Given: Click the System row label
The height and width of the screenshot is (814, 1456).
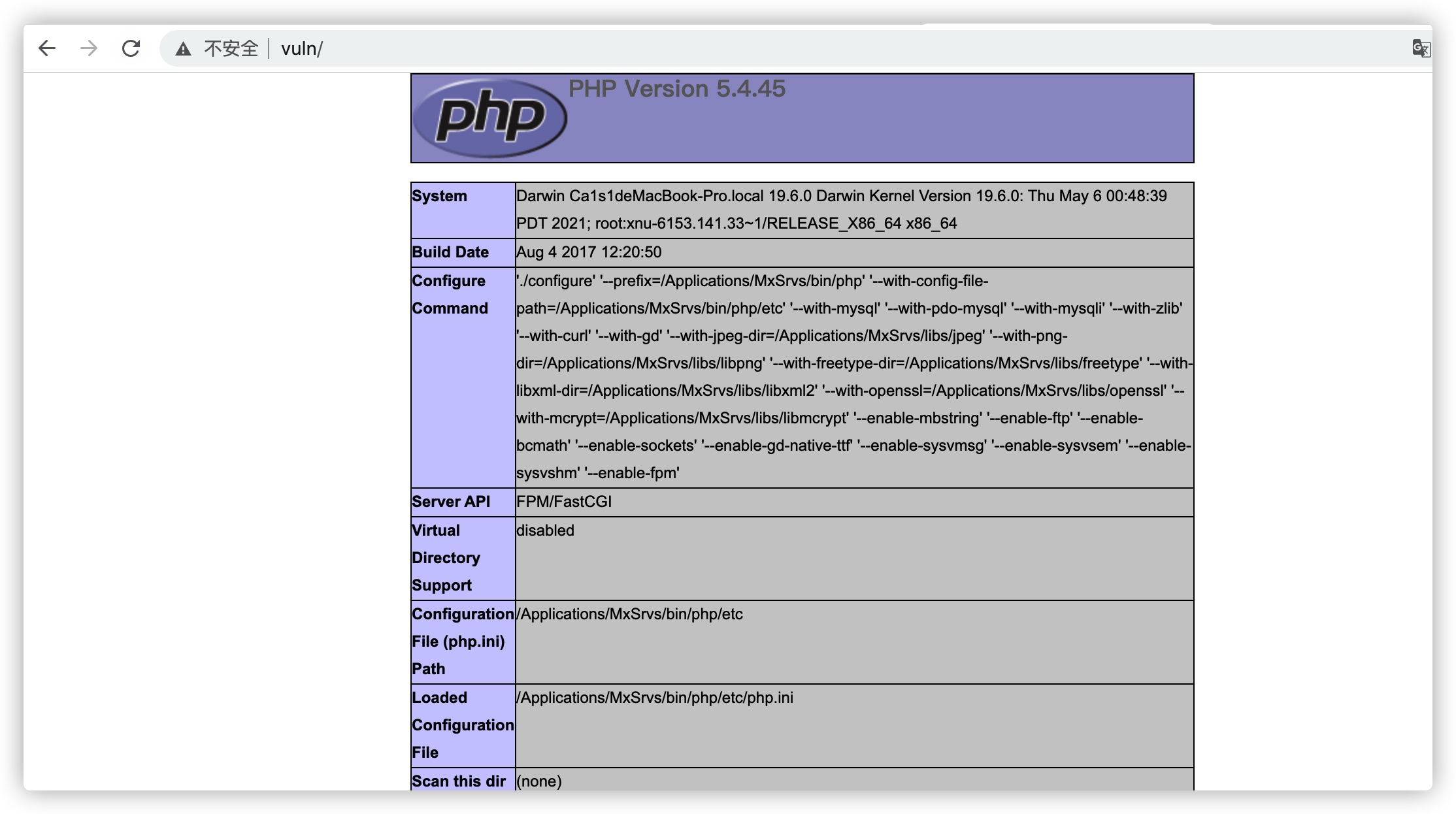Looking at the screenshot, I should (x=439, y=196).
